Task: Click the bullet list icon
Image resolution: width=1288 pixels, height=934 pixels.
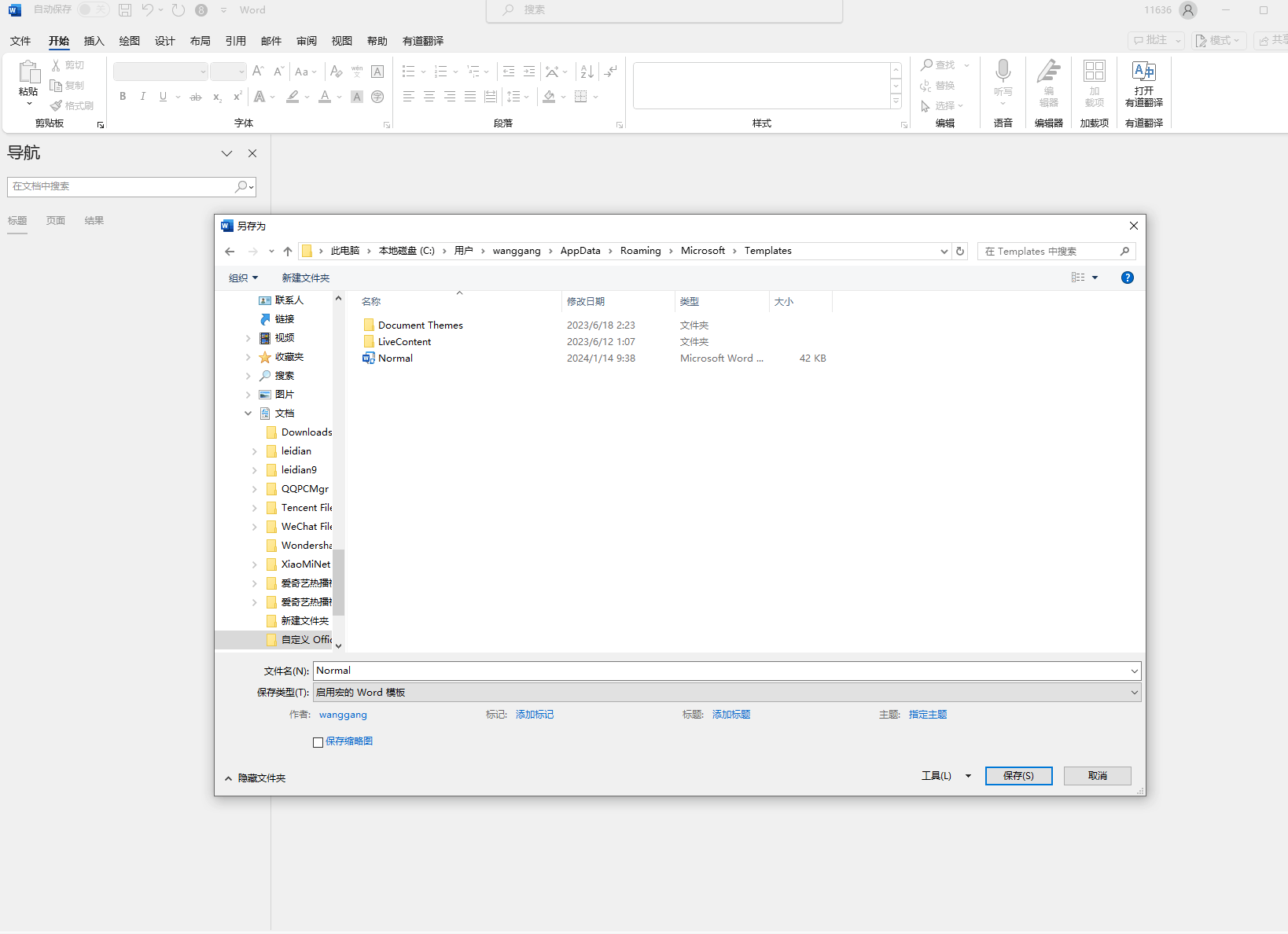Action: point(409,72)
